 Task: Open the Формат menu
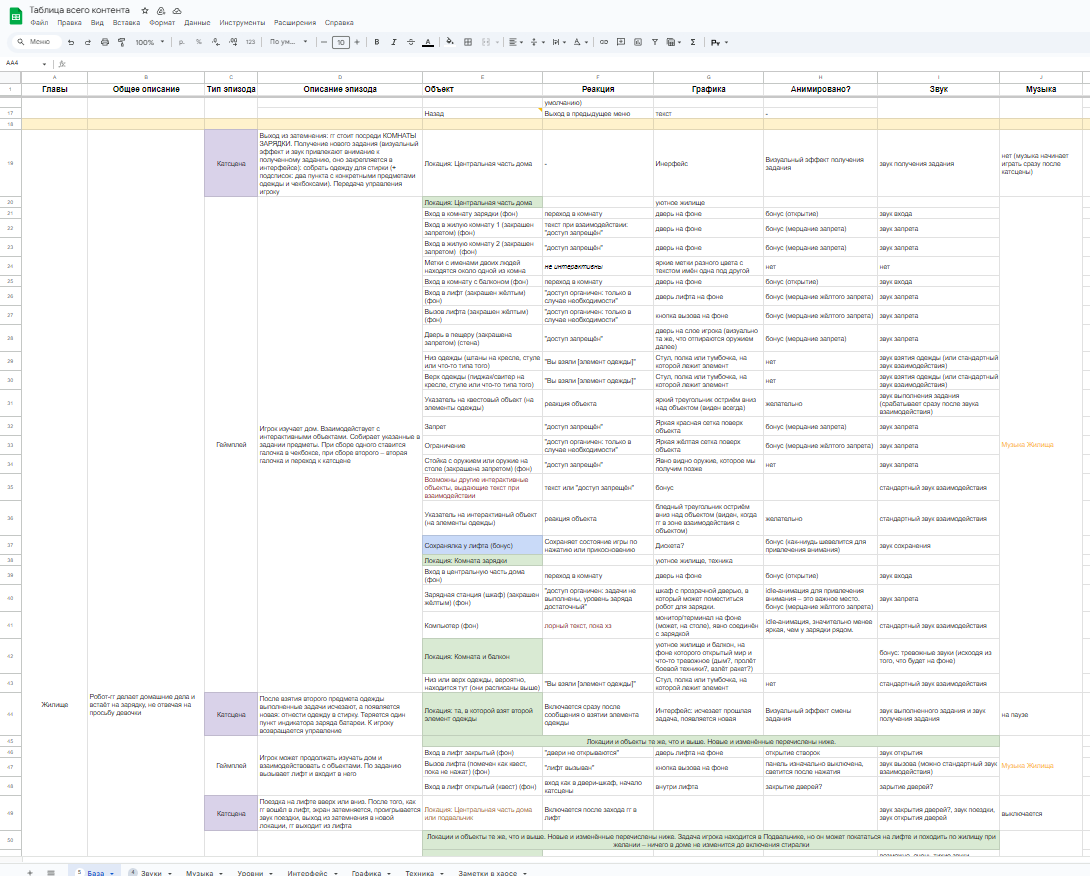[x=162, y=23]
